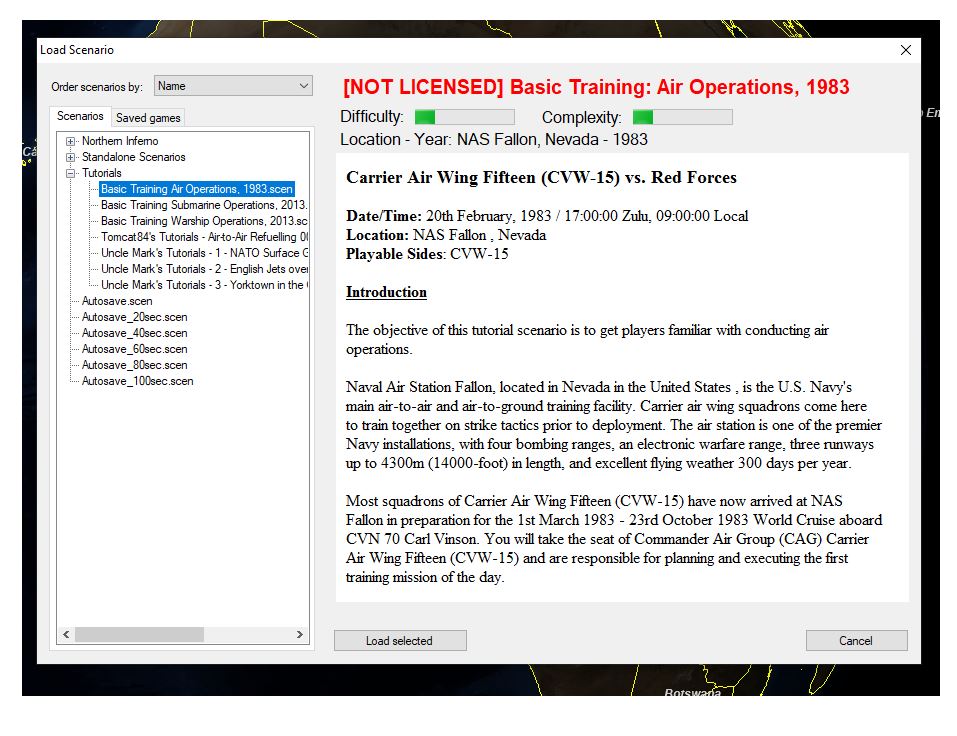The width and height of the screenshot is (957, 736).
Task: Select Basic Training Air Operations, 1983.scen
Action: (x=197, y=189)
